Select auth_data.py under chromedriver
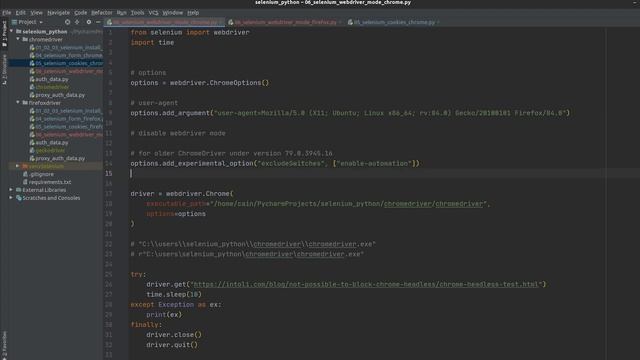This screenshot has width=640, height=360. pyautogui.click(x=52, y=79)
